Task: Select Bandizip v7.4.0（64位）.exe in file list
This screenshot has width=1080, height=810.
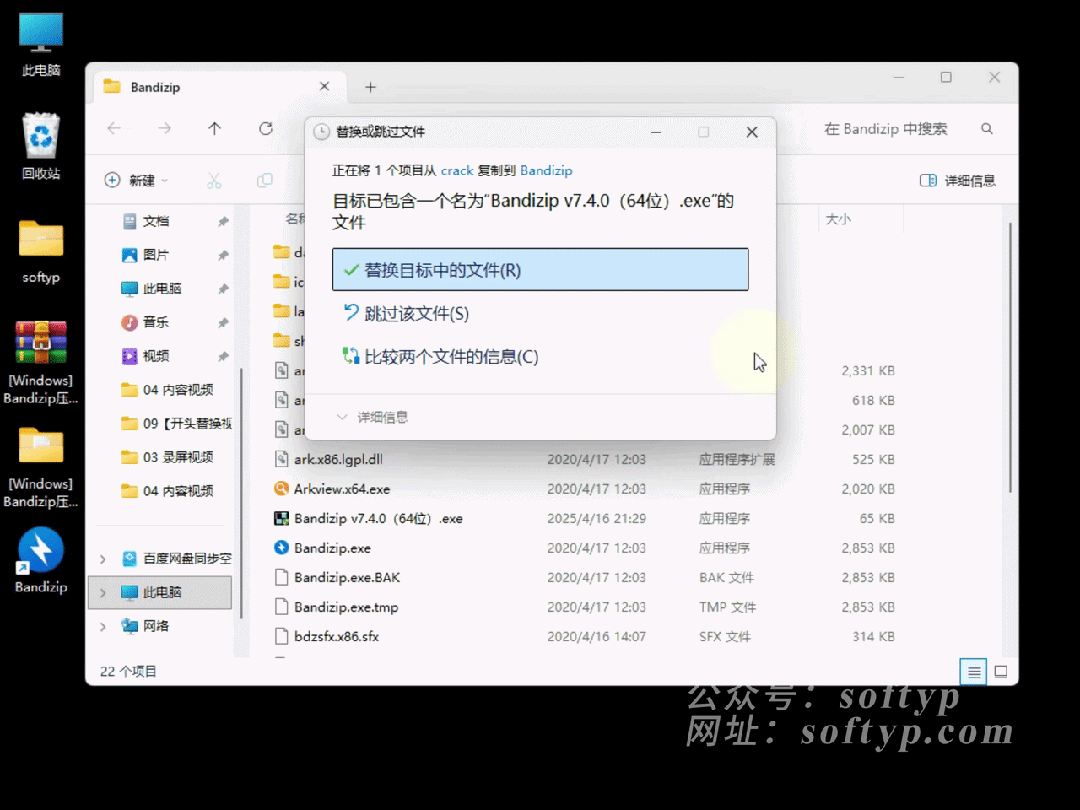Action: (368, 519)
